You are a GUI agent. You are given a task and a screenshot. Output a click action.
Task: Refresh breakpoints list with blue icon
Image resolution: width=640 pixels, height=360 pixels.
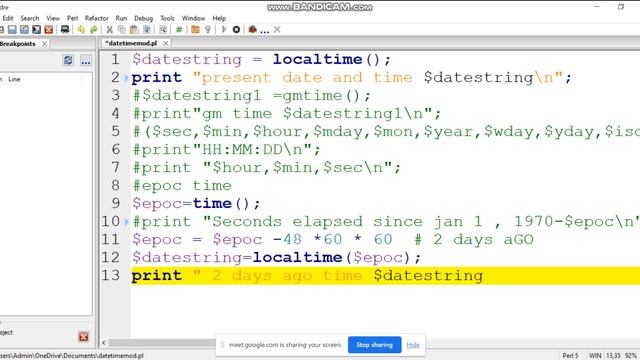[x=68, y=60]
